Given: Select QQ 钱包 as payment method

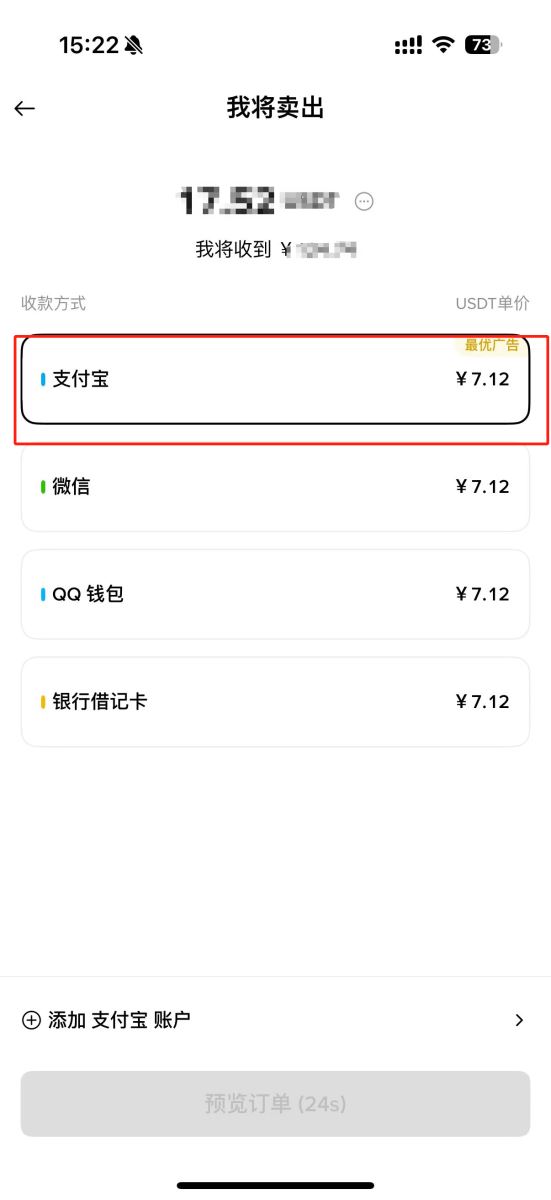Looking at the screenshot, I should click(275, 594).
